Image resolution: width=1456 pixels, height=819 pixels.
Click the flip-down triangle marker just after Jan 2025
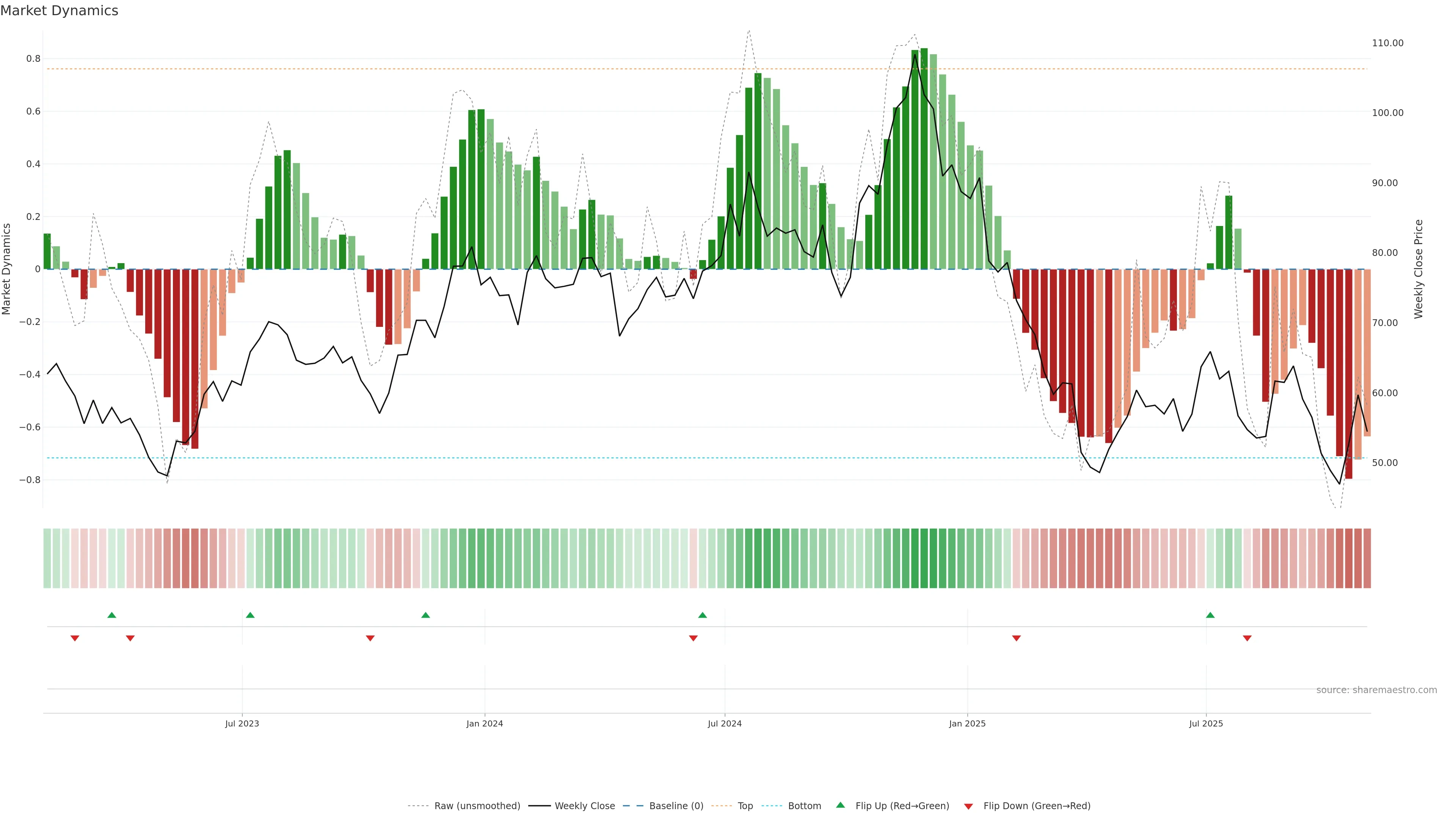1016,638
